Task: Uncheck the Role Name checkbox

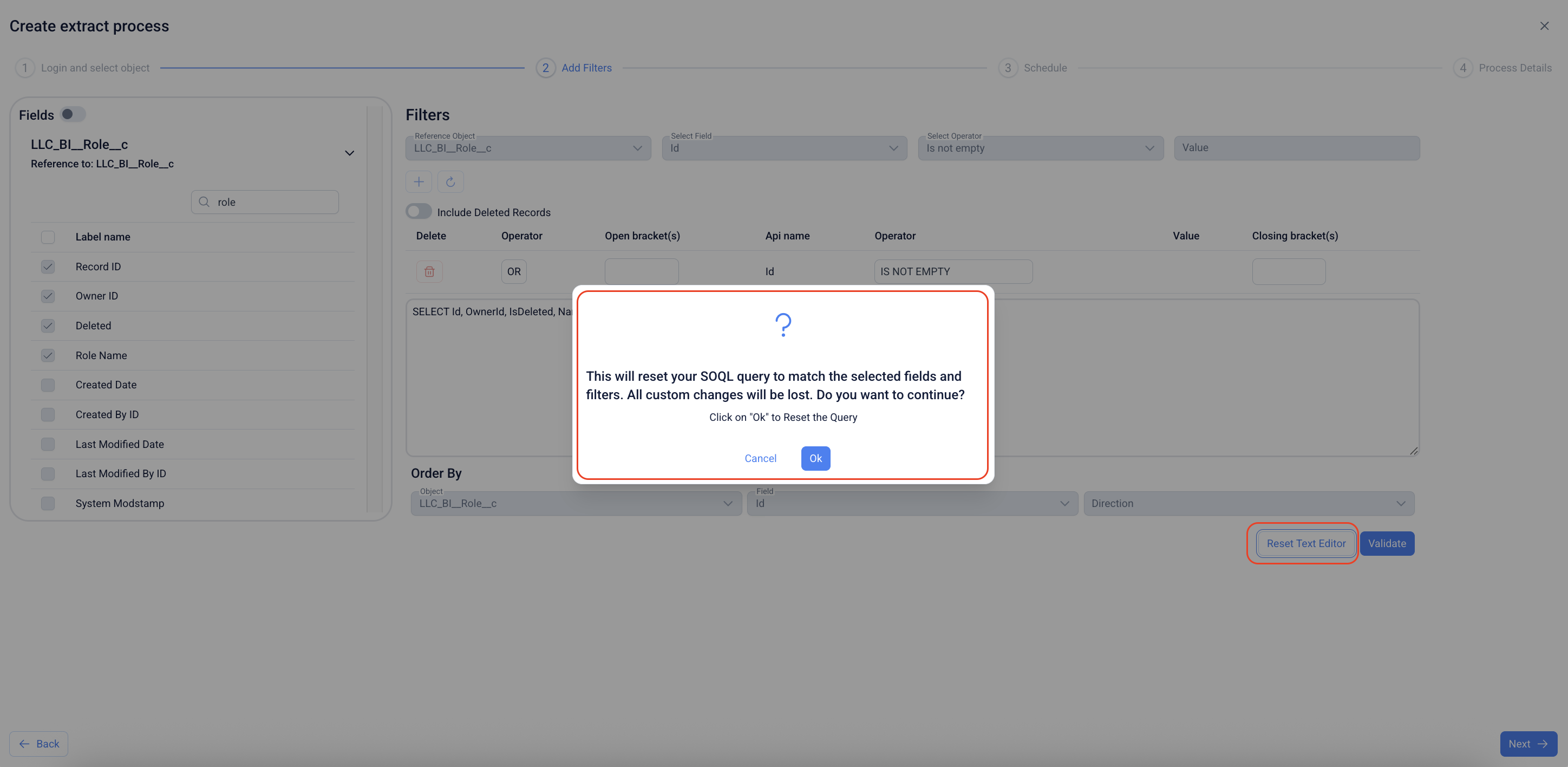Action: pos(48,355)
